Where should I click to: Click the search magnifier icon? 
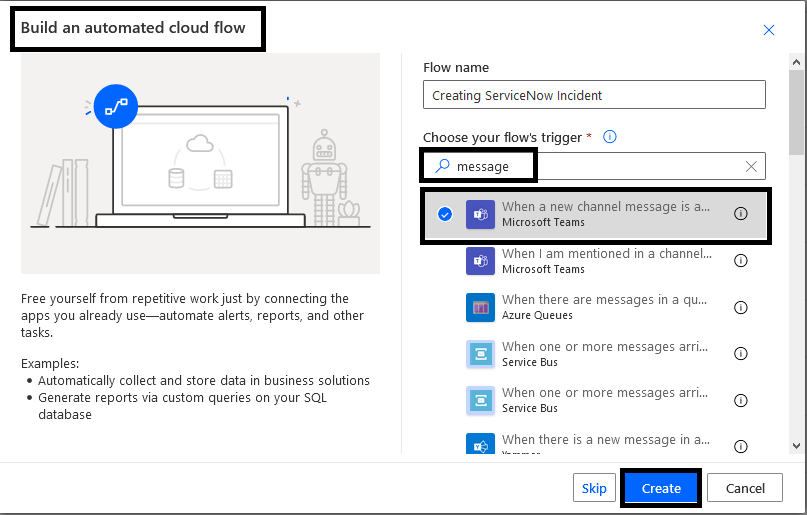point(442,166)
